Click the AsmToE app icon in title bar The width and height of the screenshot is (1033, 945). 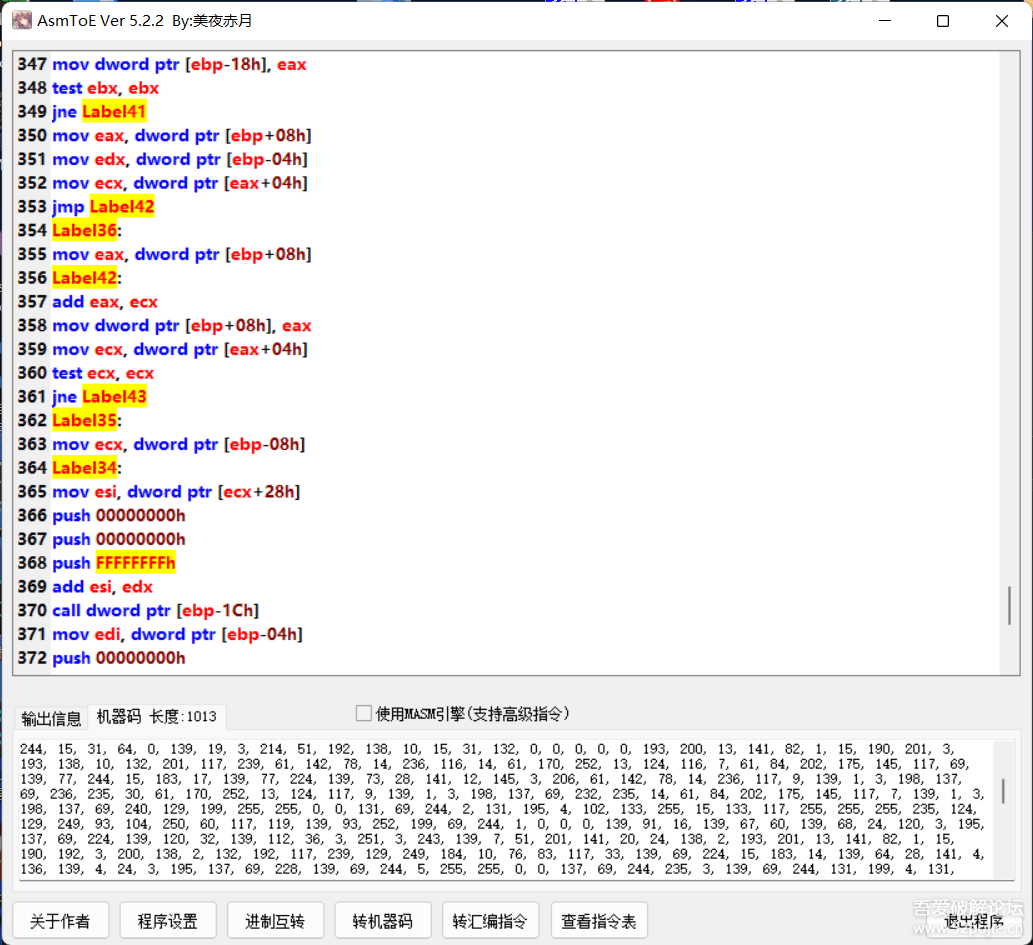[21, 21]
